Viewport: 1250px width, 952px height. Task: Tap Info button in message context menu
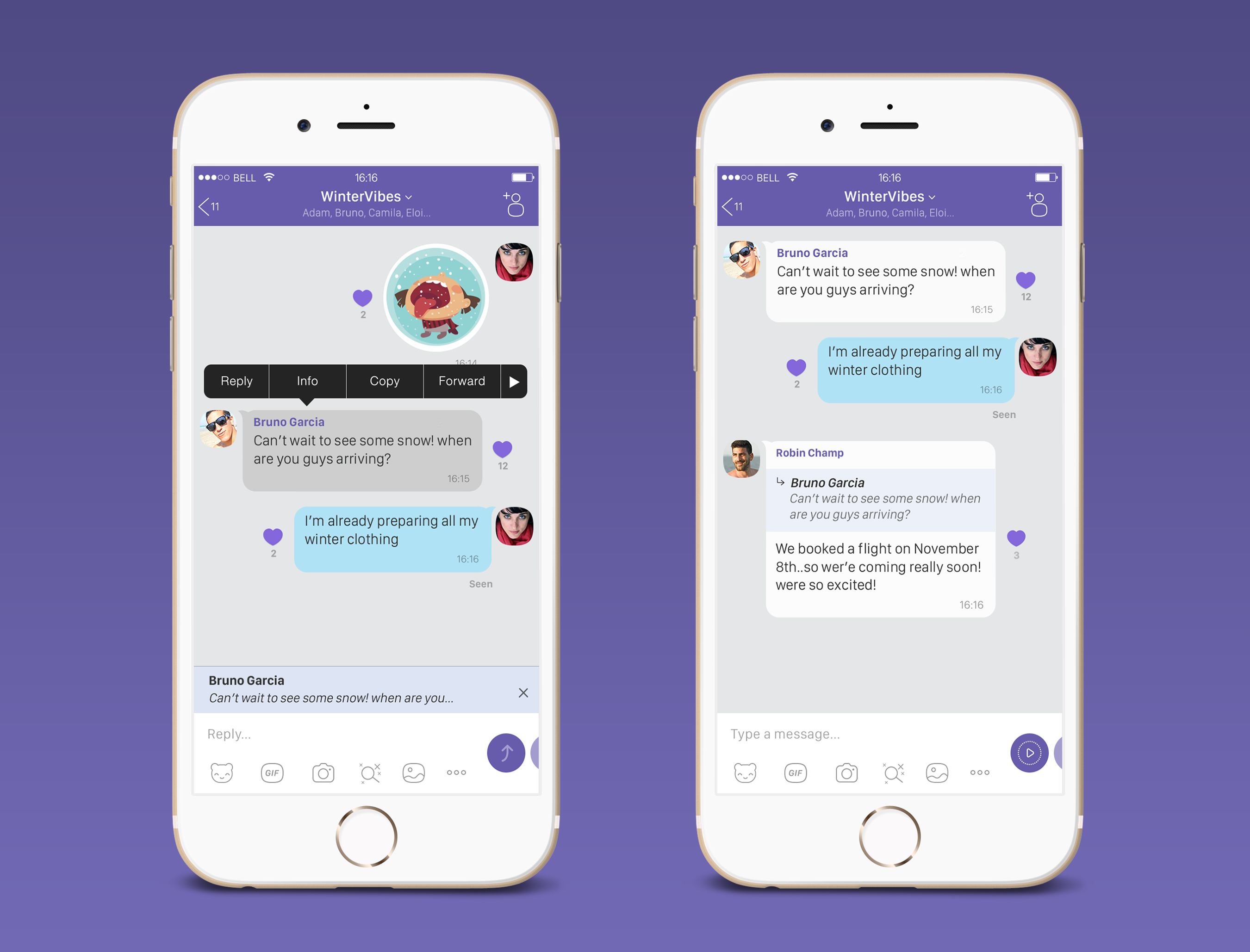point(307,381)
